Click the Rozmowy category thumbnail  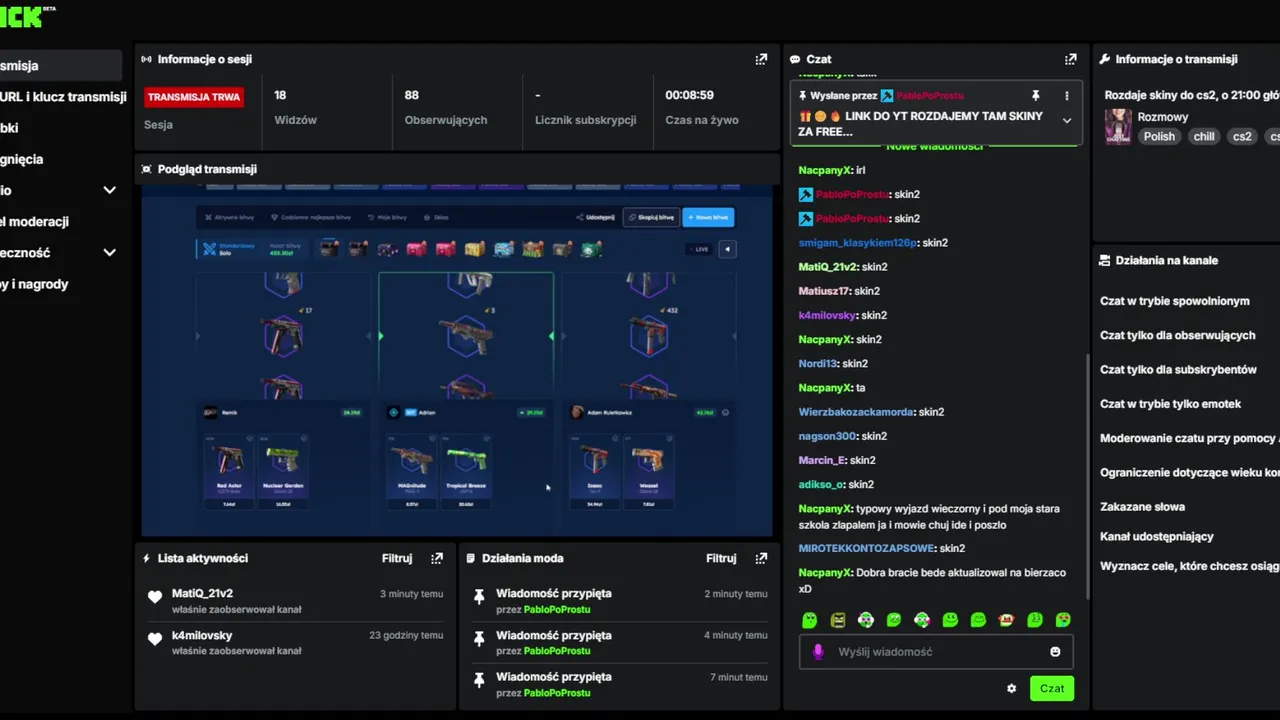[1117, 127]
